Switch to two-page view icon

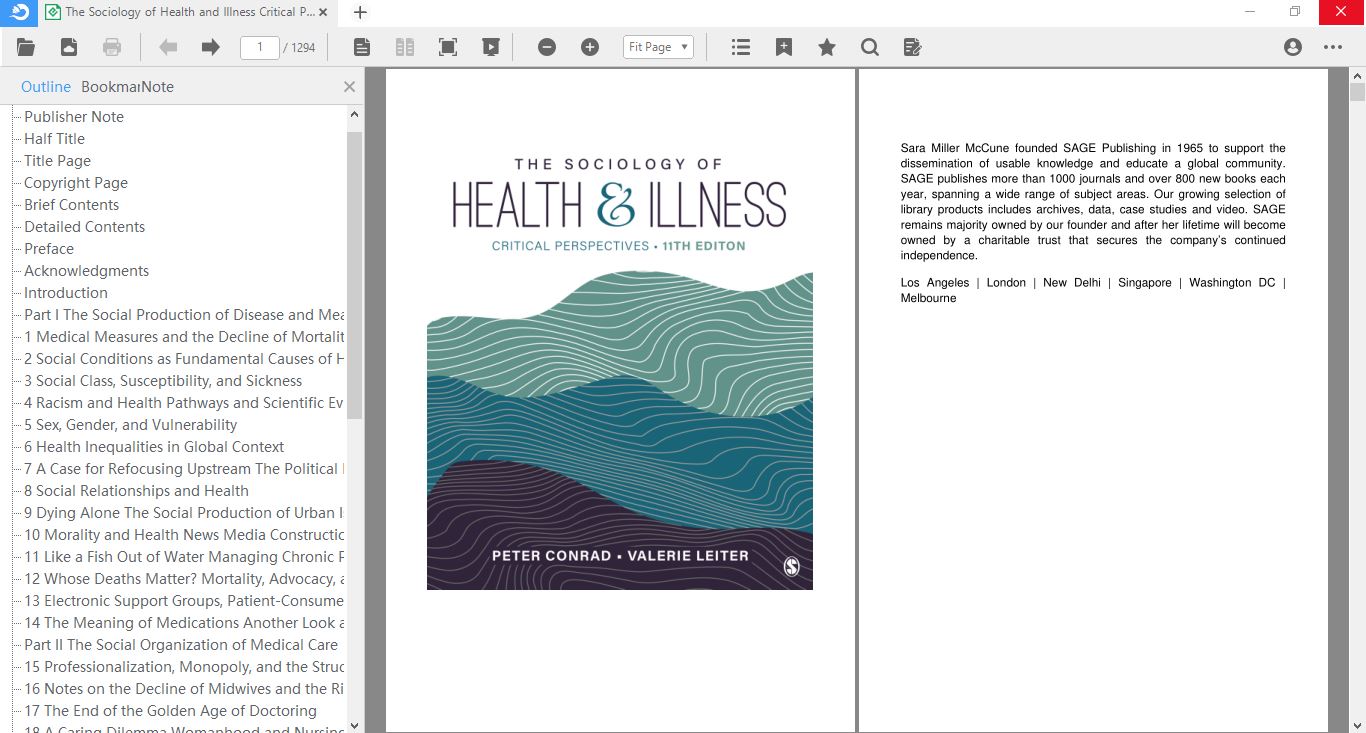405,47
